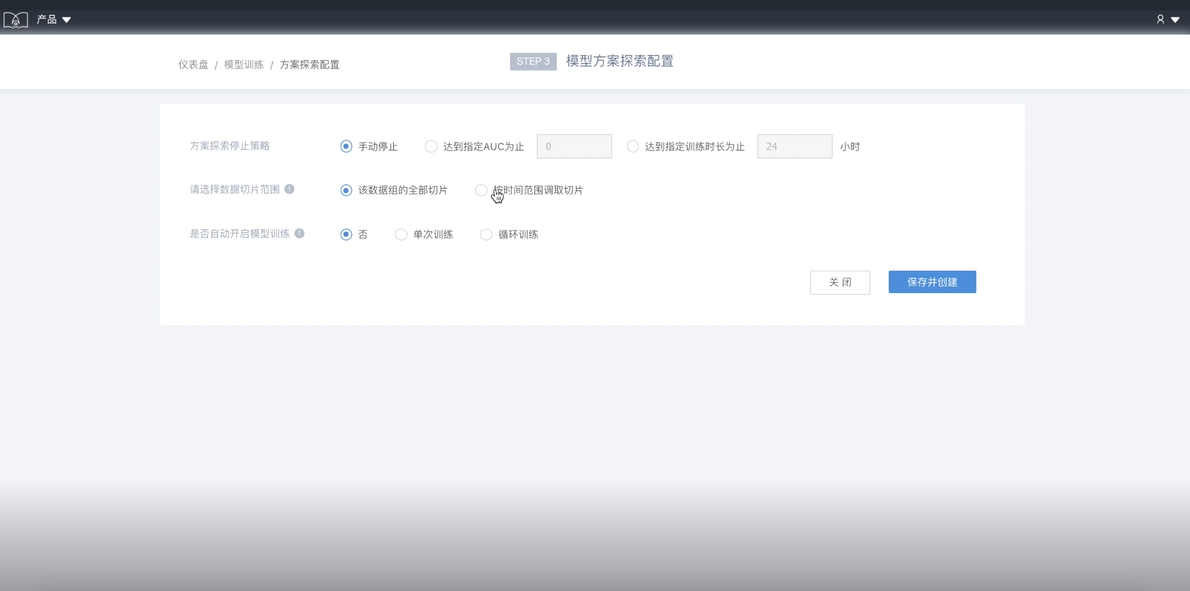
Task: Select the 手动停止 radio option
Action: [346, 147]
